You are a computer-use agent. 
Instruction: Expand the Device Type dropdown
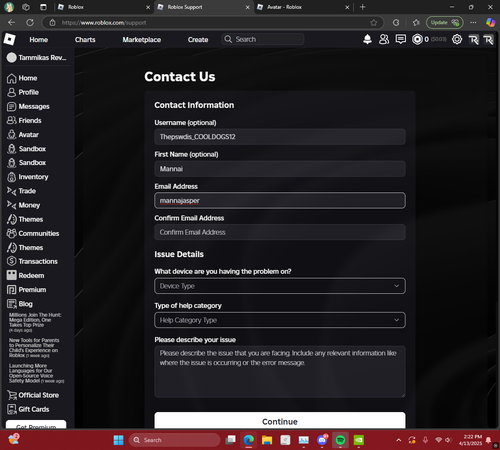[280, 286]
